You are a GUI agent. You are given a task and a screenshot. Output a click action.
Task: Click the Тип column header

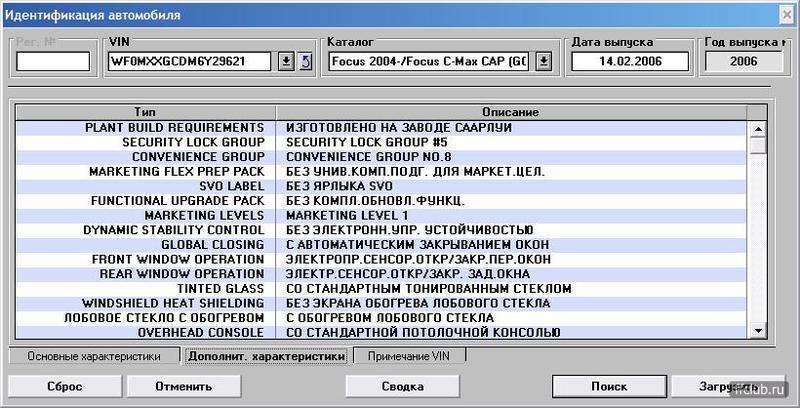[145, 112]
